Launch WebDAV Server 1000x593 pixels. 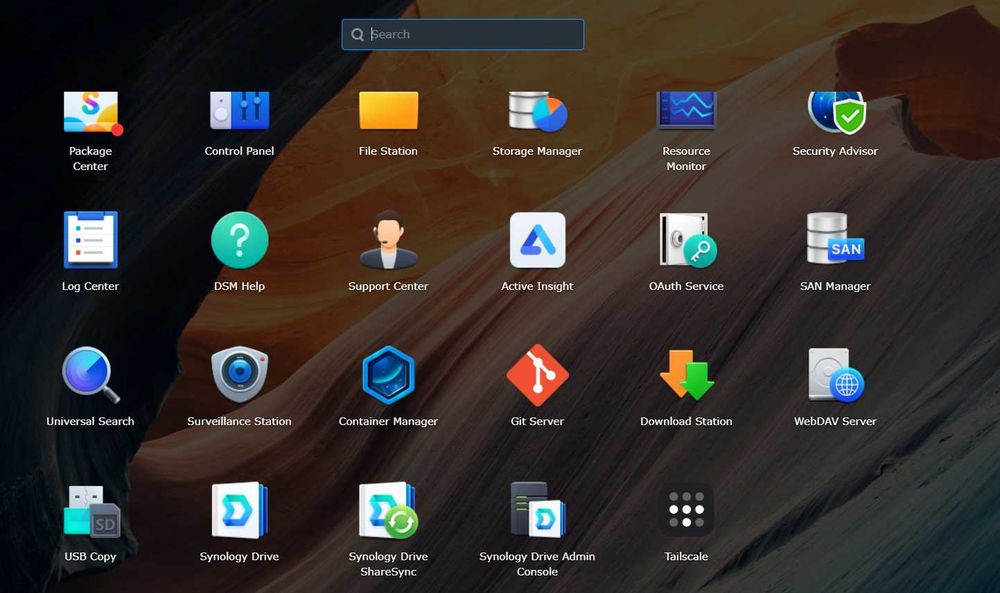(835, 375)
